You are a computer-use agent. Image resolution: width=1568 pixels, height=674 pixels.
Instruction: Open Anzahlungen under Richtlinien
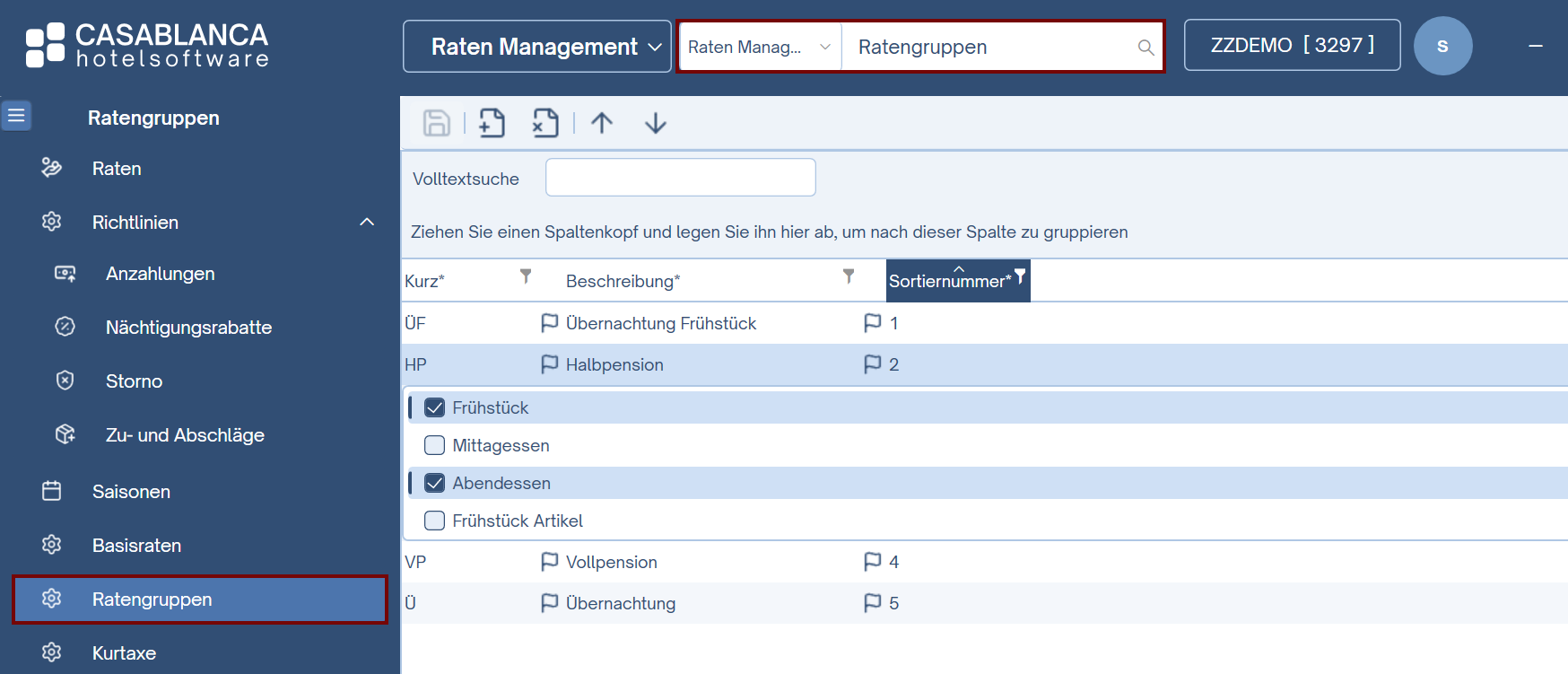click(160, 274)
